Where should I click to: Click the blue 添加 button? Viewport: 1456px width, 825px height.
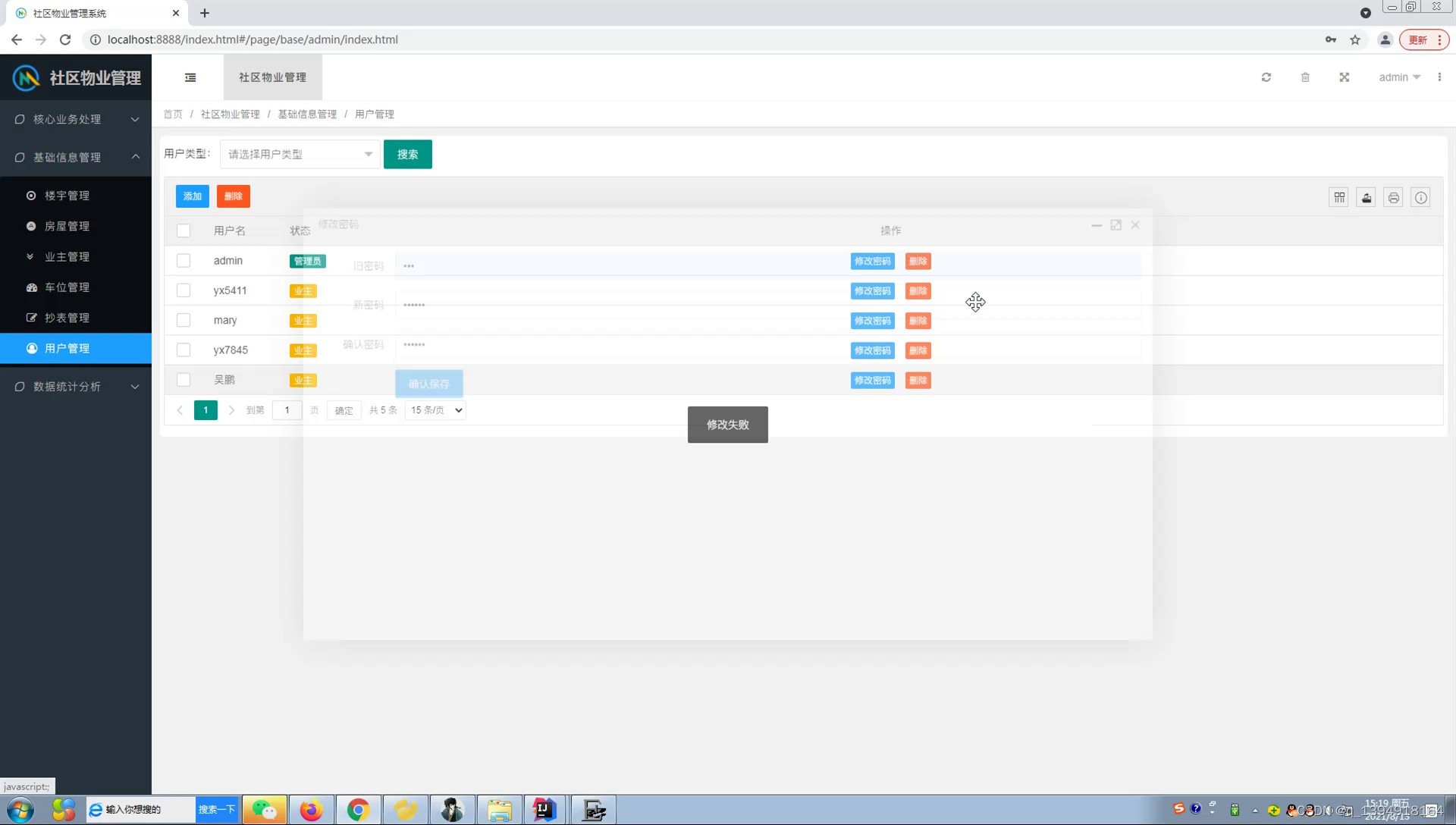(x=192, y=196)
